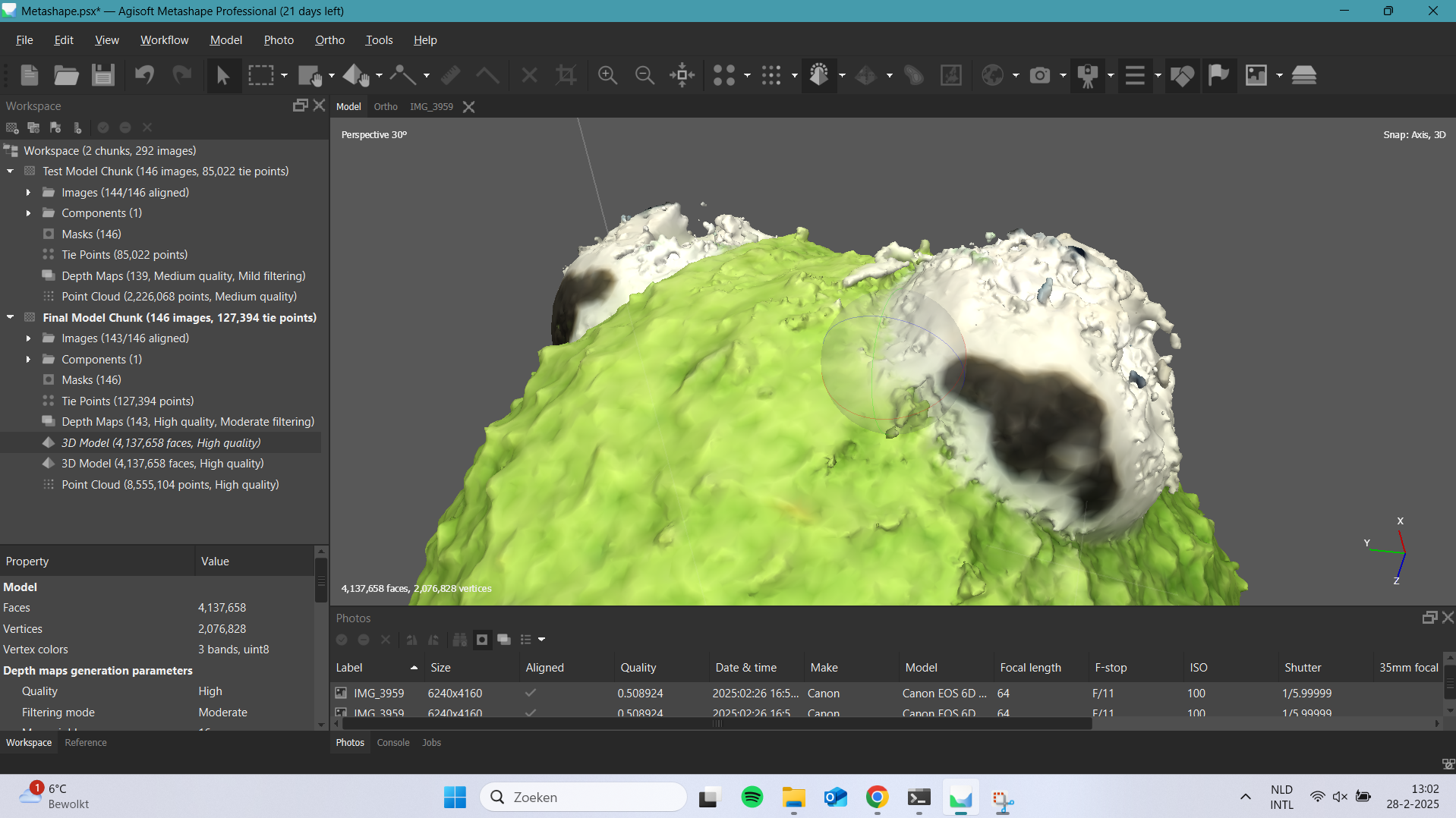Open Spotify from the Windows taskbar
The image size is (1456, 818).
[752, 798]
